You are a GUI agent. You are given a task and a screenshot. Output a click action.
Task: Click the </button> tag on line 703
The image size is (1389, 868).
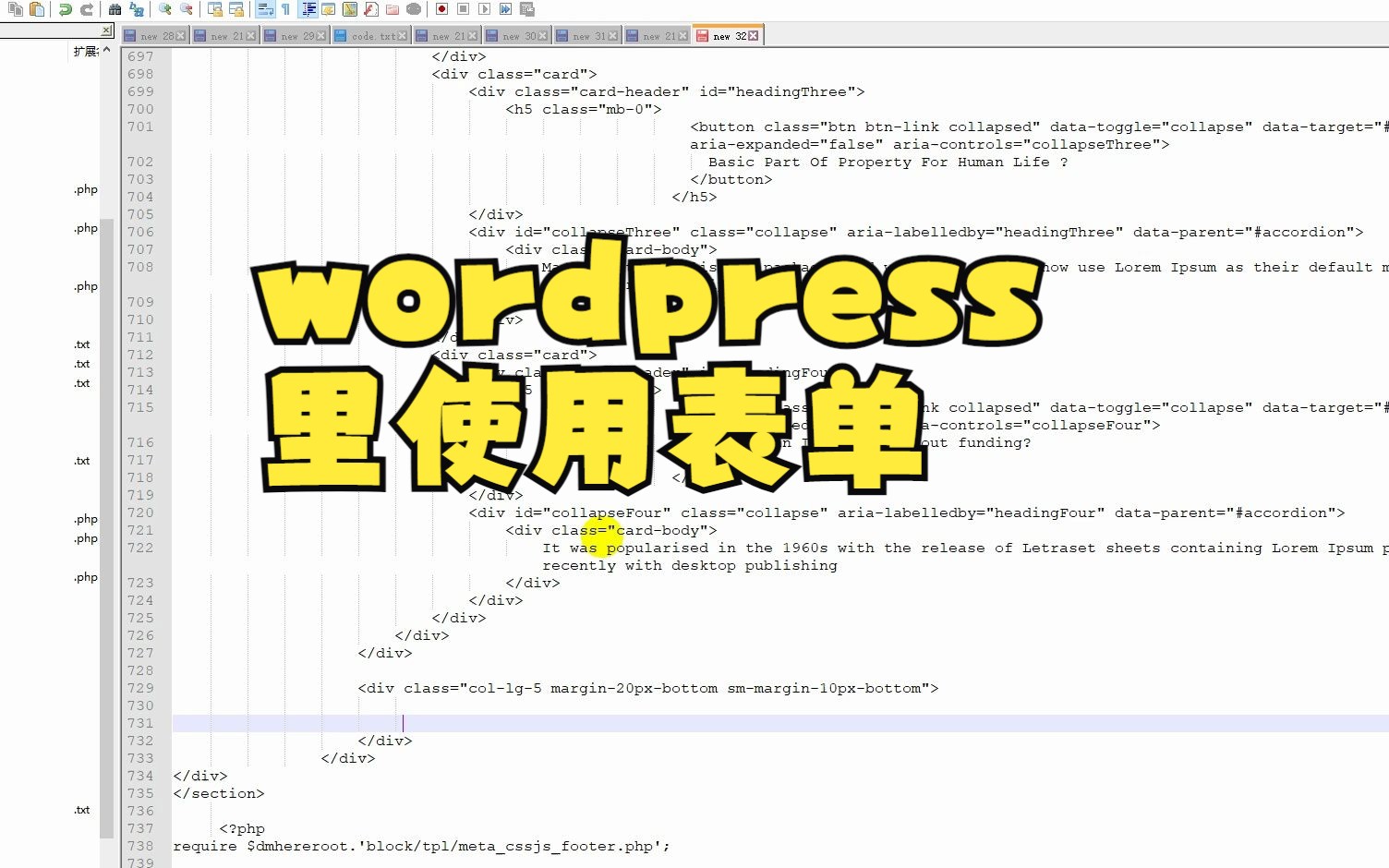[731, 179]
